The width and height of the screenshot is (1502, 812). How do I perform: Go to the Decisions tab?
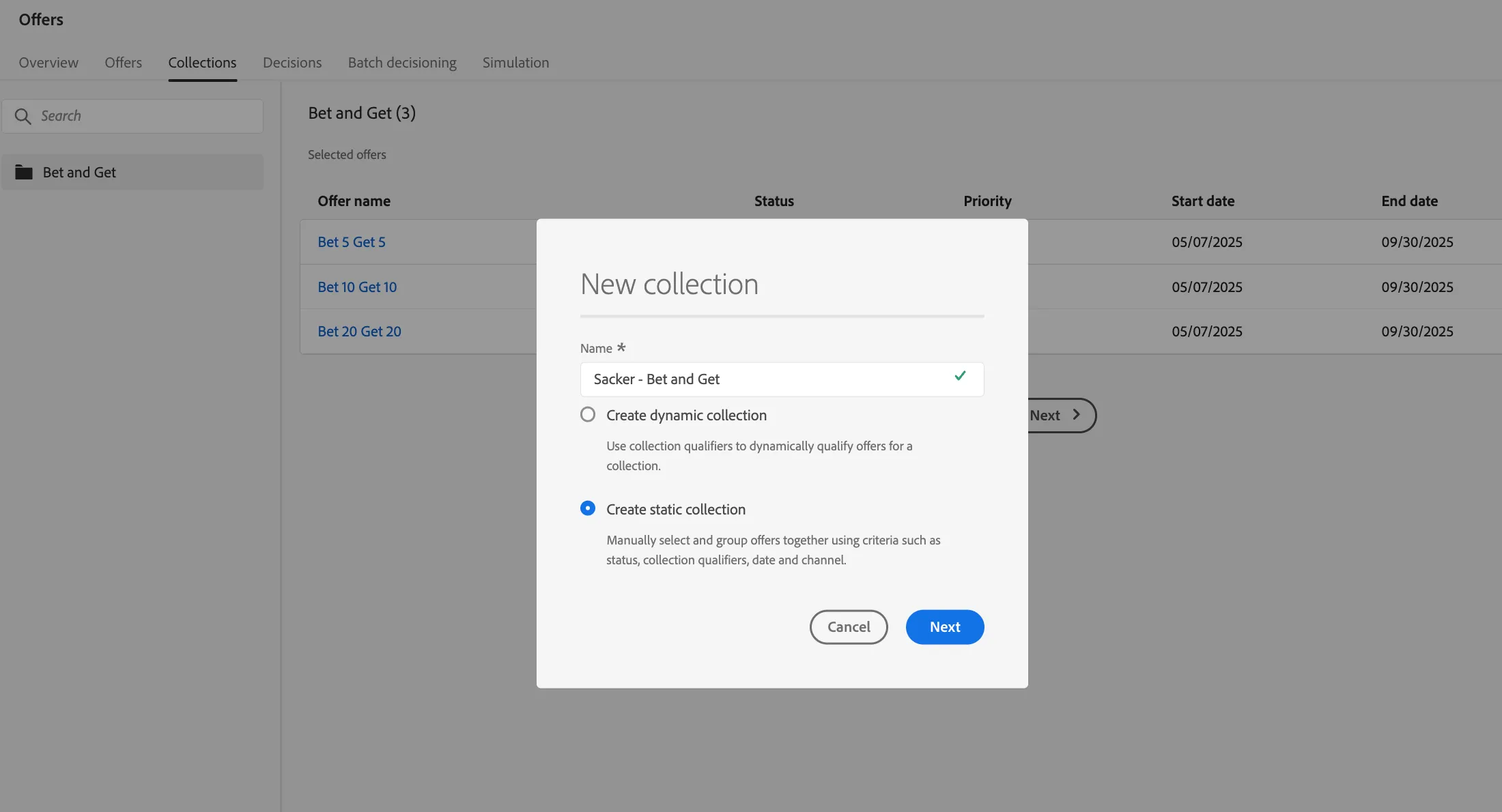292,63
